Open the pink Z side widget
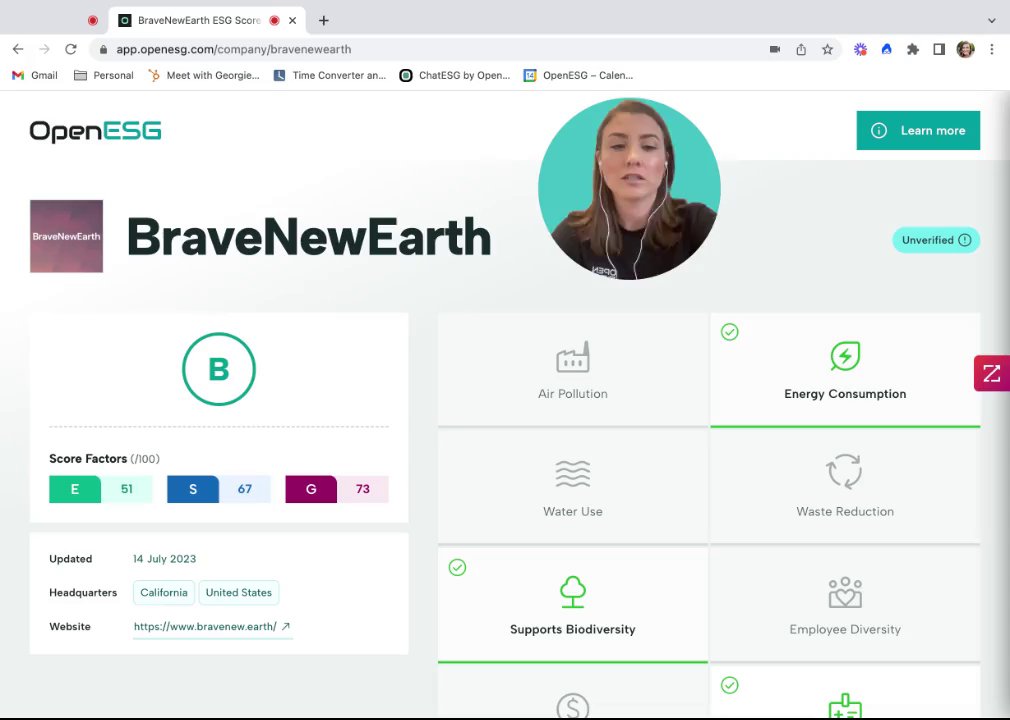Viewport: 1010px width, 720px height. tap(992, 373)
